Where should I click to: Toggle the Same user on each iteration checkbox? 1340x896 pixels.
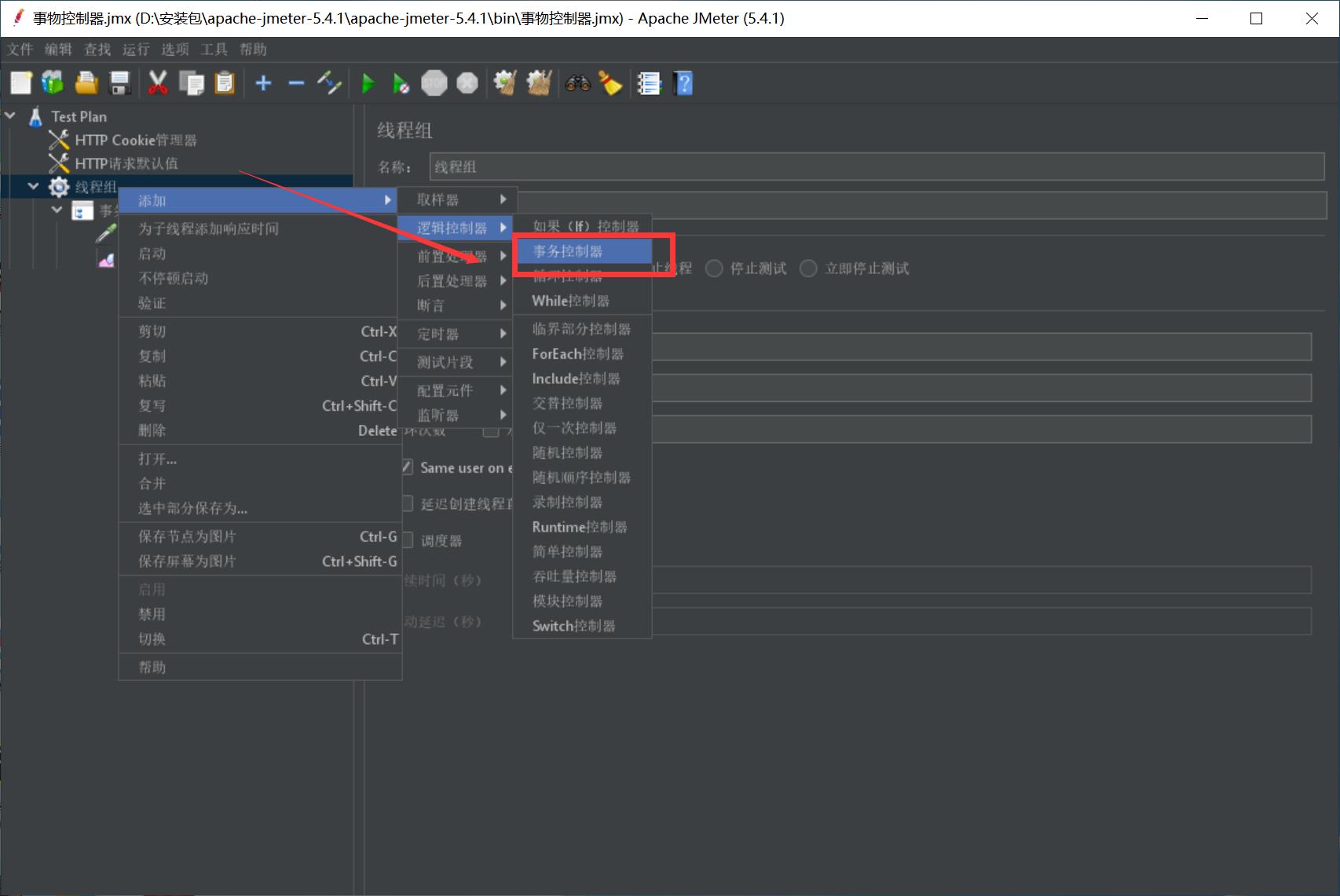click(407, 467)
